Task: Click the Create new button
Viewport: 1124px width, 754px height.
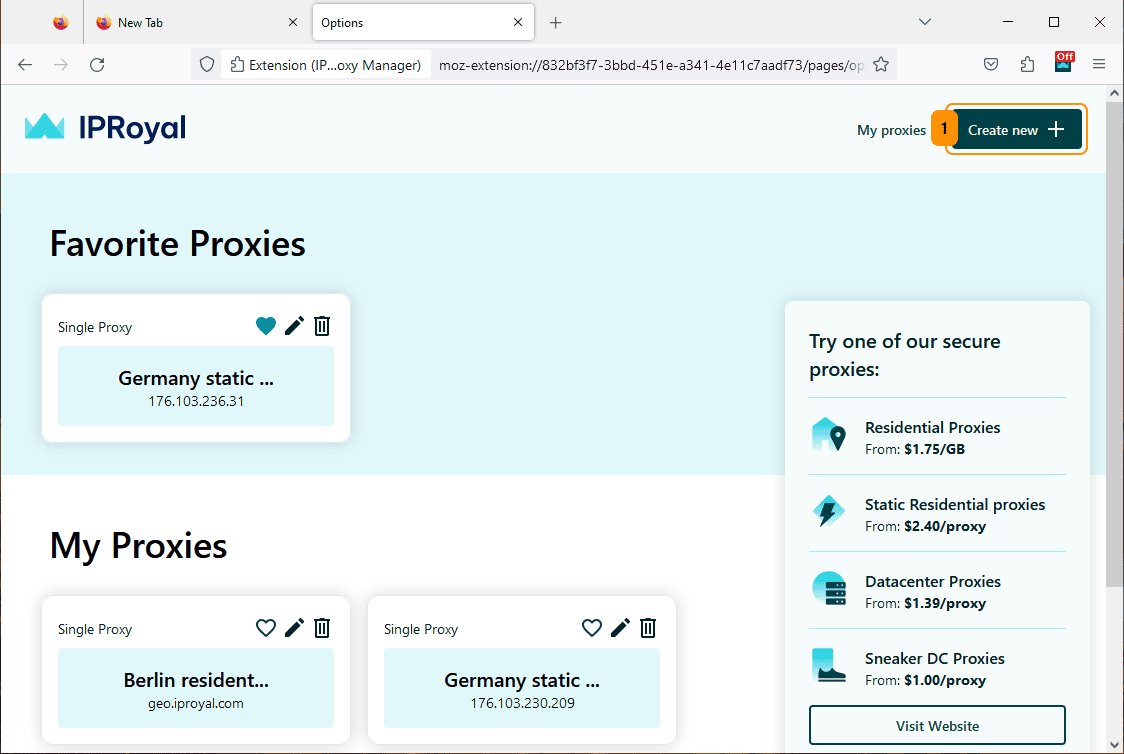Action: (x=1016, y=130)
